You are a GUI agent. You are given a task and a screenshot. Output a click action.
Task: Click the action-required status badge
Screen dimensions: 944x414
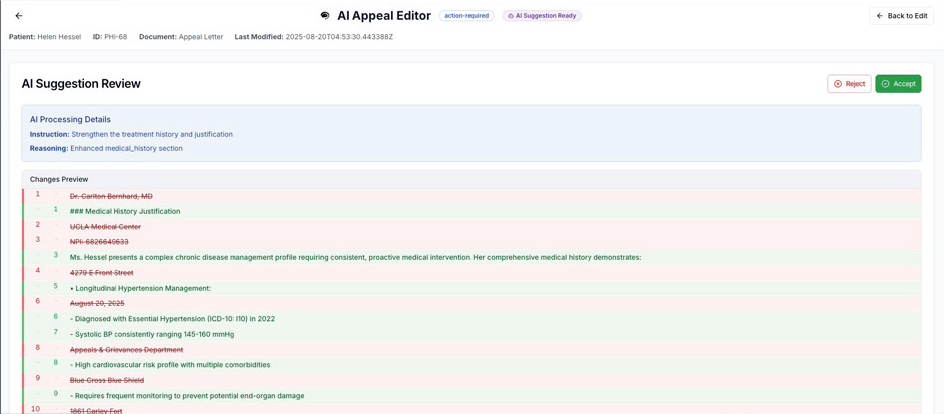pos(466,16)
